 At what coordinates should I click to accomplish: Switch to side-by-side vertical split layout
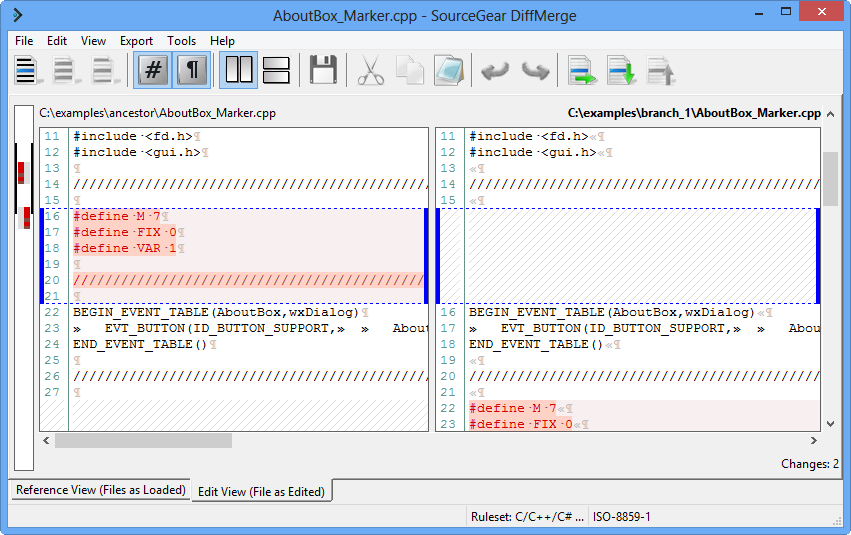click(x=238, y=71)
